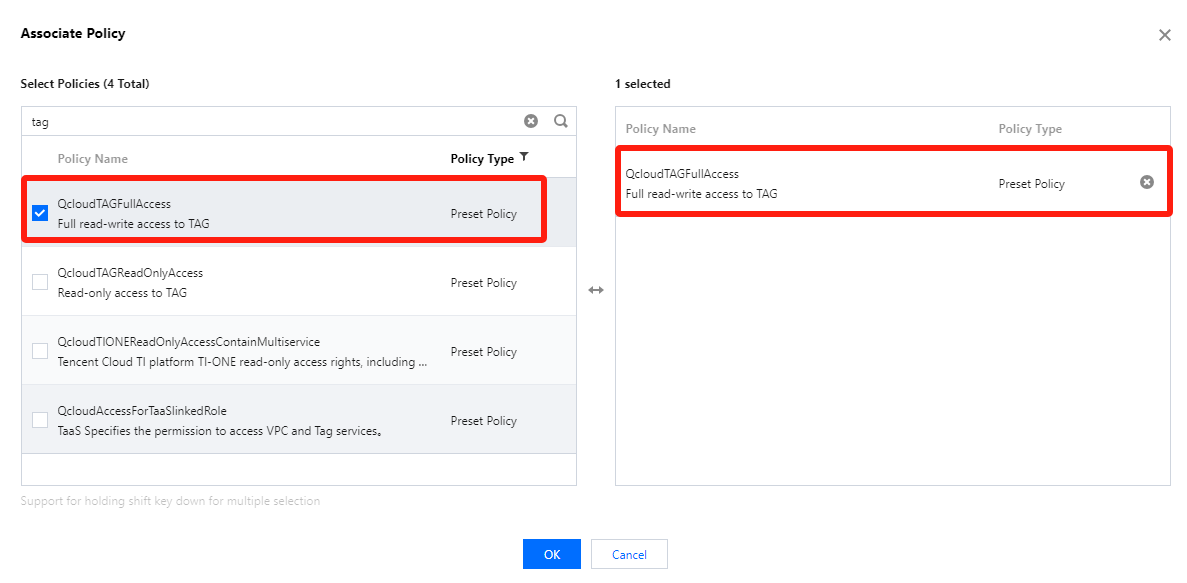Screen dimensions: 1187x583
Task: Click the Policy Name header in selected panel
Action: click(660, 129)
